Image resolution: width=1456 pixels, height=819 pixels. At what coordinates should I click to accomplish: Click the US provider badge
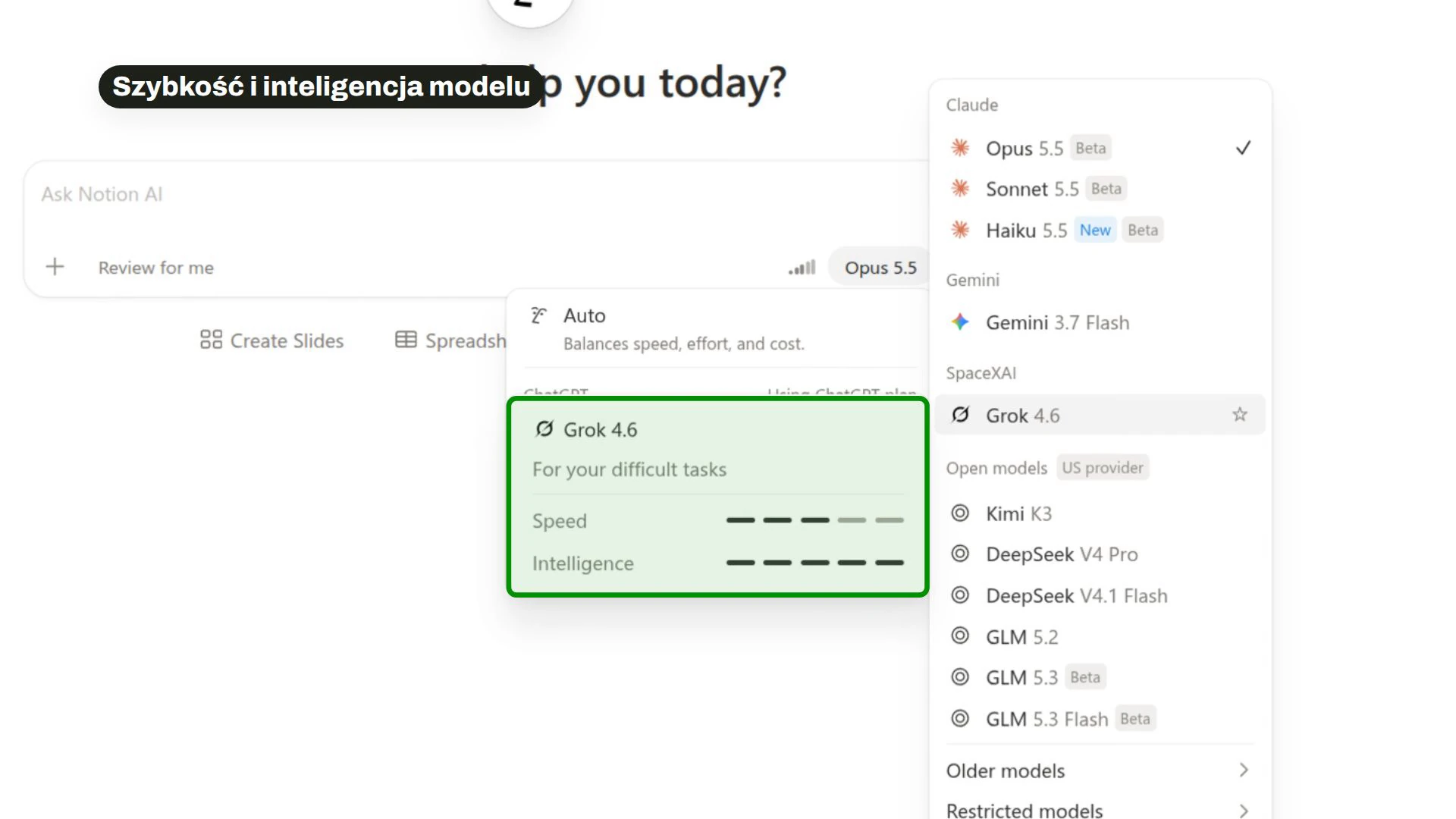click(x=1102, y=468)
